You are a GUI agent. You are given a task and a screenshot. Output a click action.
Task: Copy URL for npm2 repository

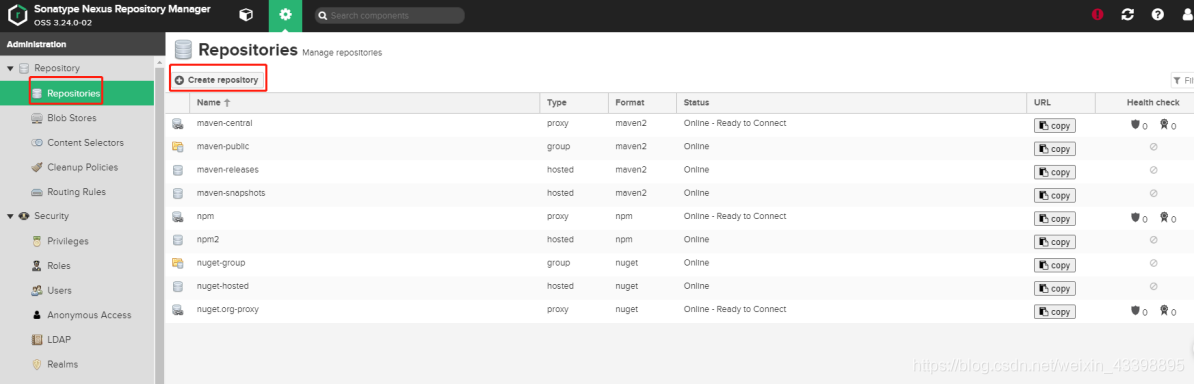[1055, 242]
